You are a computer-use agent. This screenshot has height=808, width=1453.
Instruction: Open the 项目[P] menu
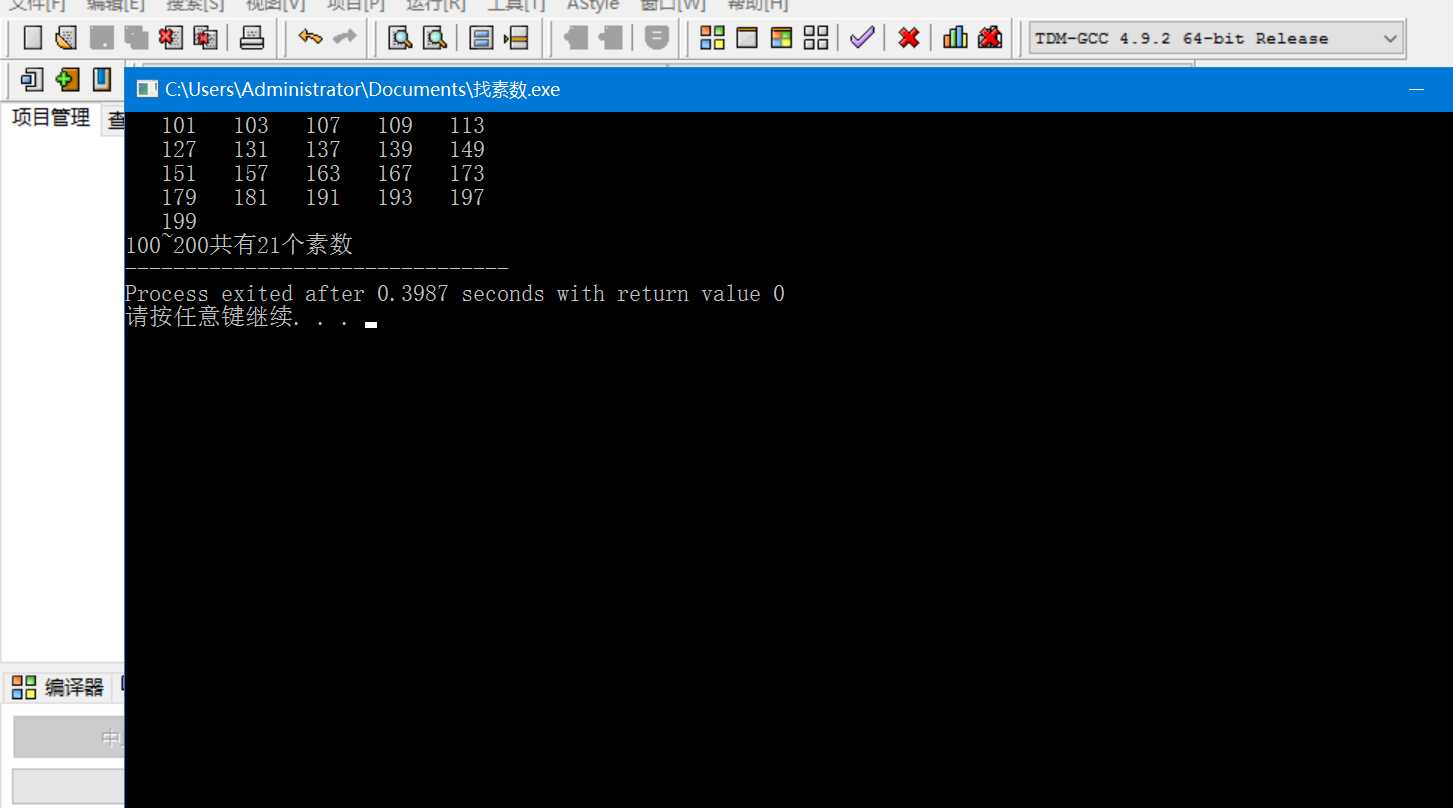point(355,5)
